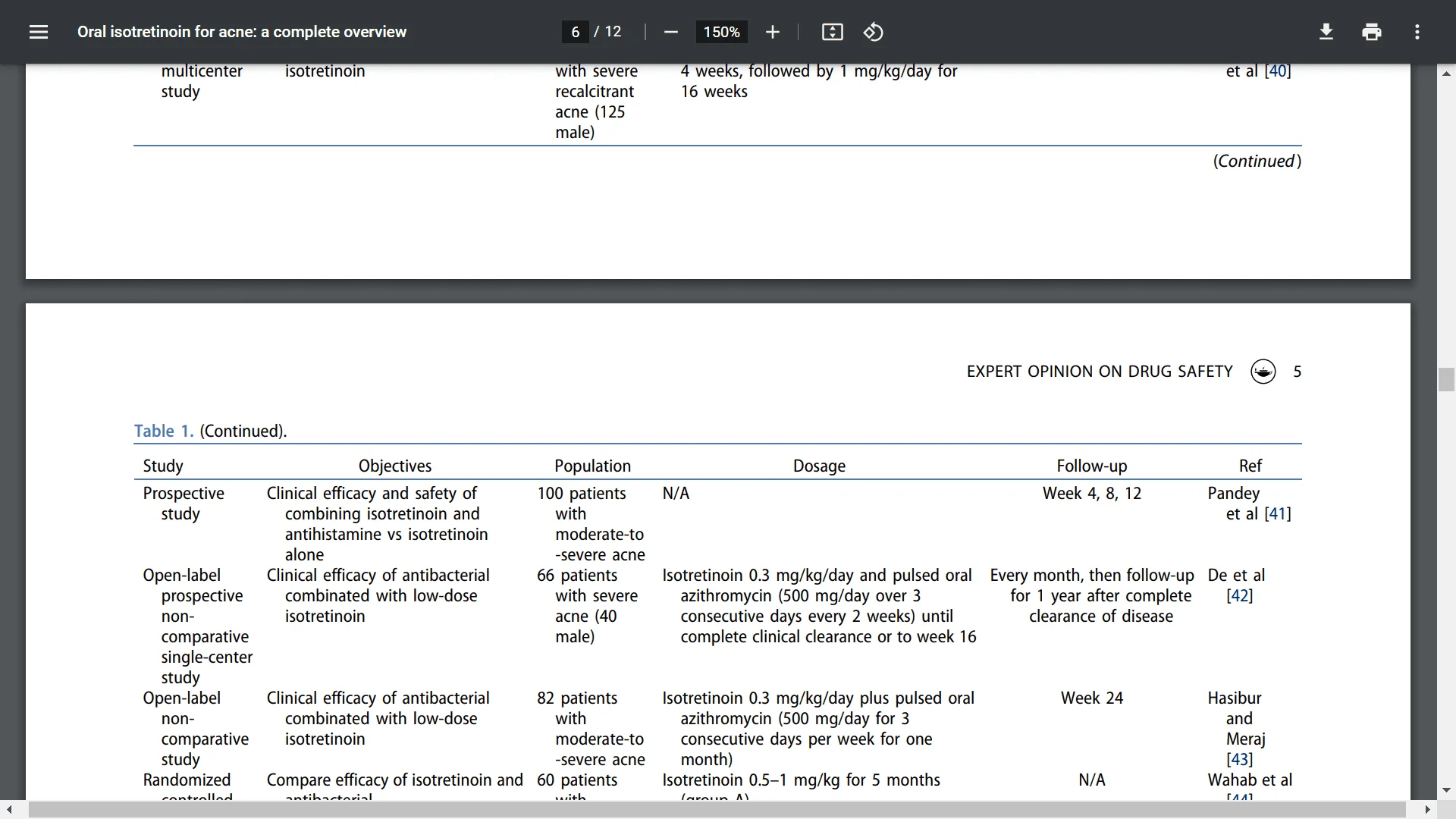Click the 'Ref' column header

1250,466
